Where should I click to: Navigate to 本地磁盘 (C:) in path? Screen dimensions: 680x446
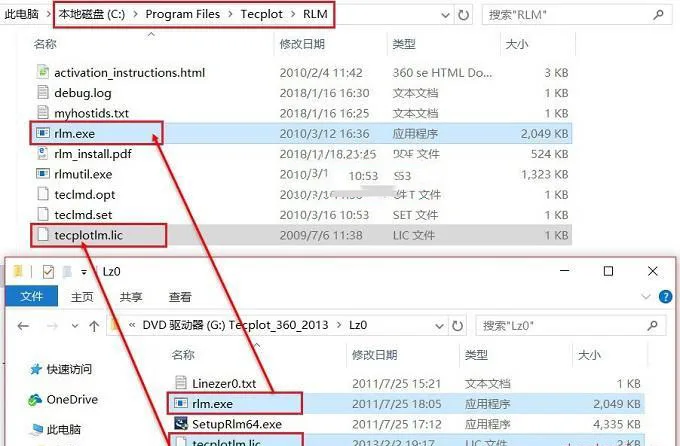92,14
